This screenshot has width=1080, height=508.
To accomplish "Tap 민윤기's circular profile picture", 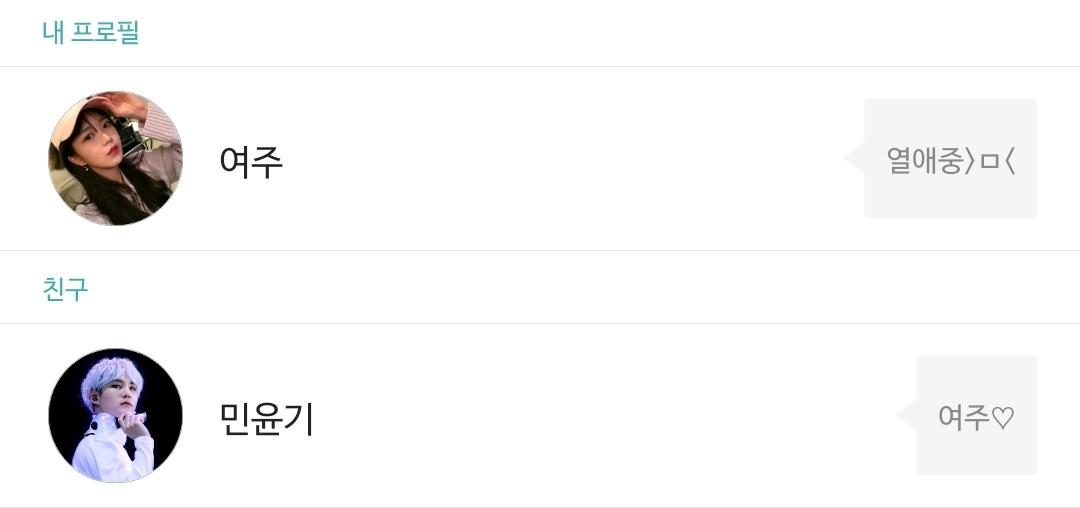I will coord(115,415).
